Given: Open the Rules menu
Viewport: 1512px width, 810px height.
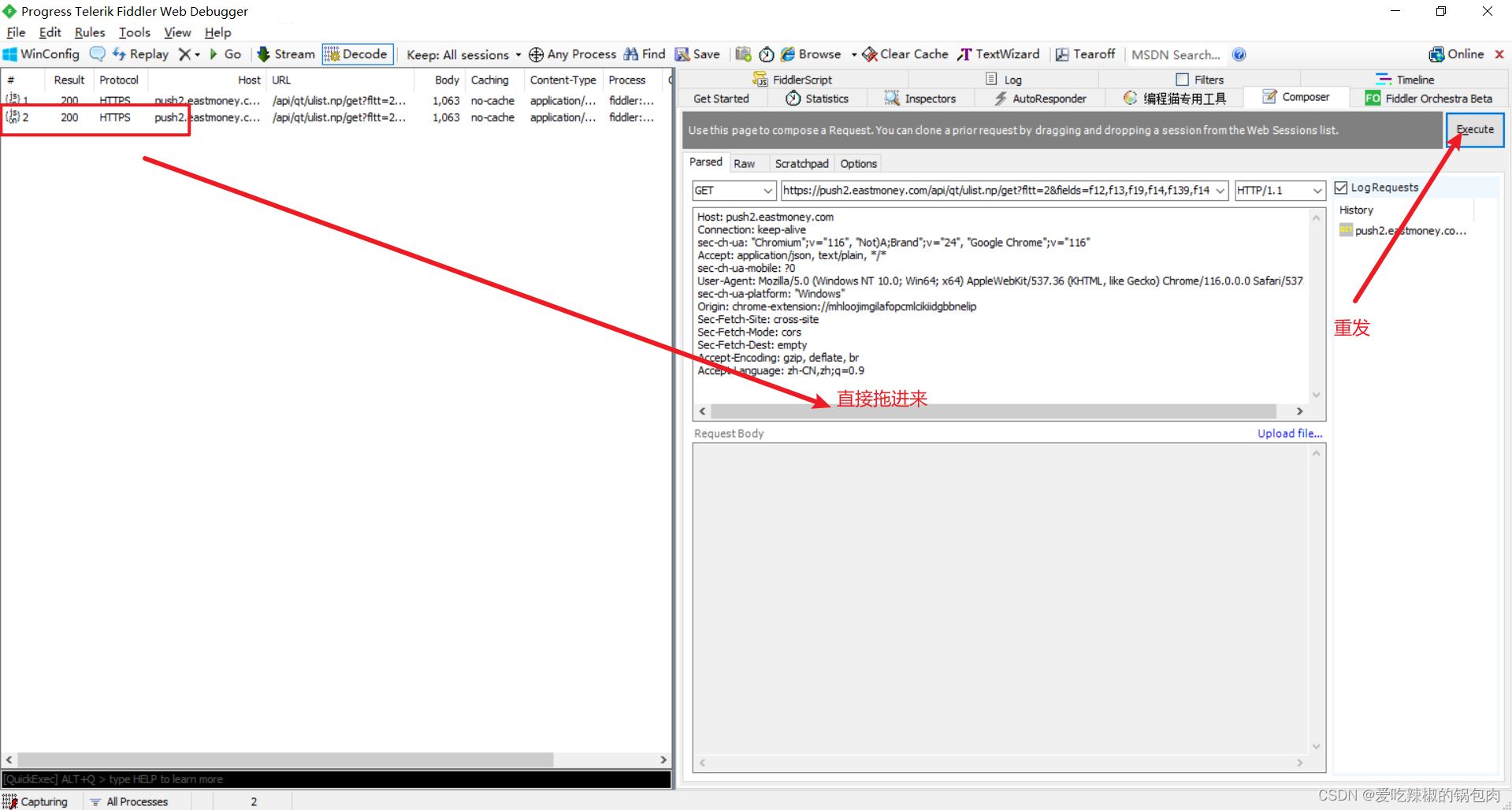Looking at the screenshot, I should 90,32.
